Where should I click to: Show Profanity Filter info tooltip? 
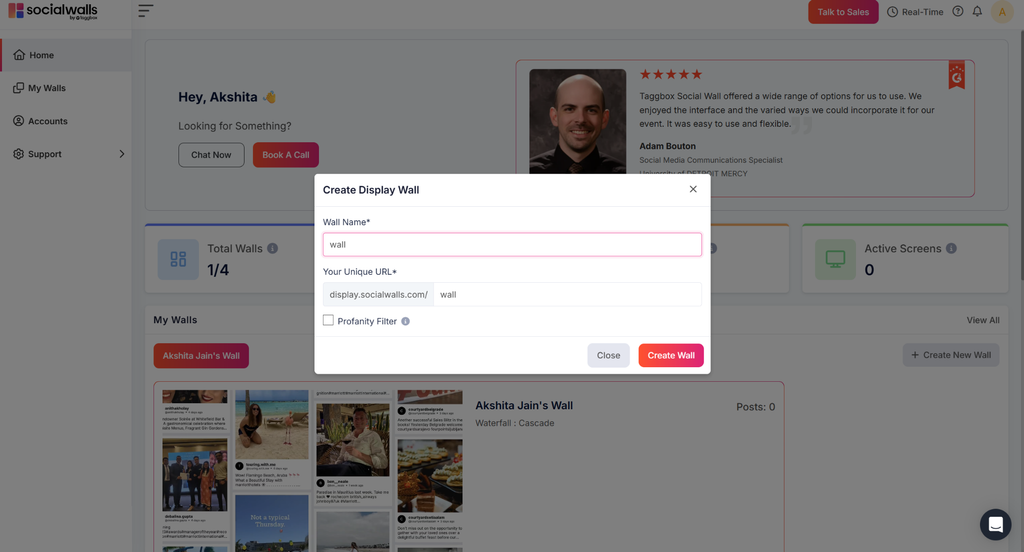(406, 321)
